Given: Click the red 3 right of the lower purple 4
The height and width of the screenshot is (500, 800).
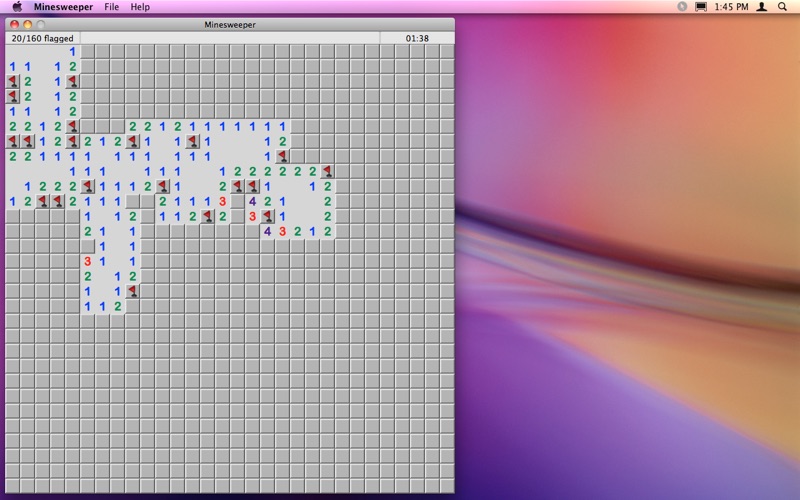Looking at the screenshot, I should tap(282, 232).
